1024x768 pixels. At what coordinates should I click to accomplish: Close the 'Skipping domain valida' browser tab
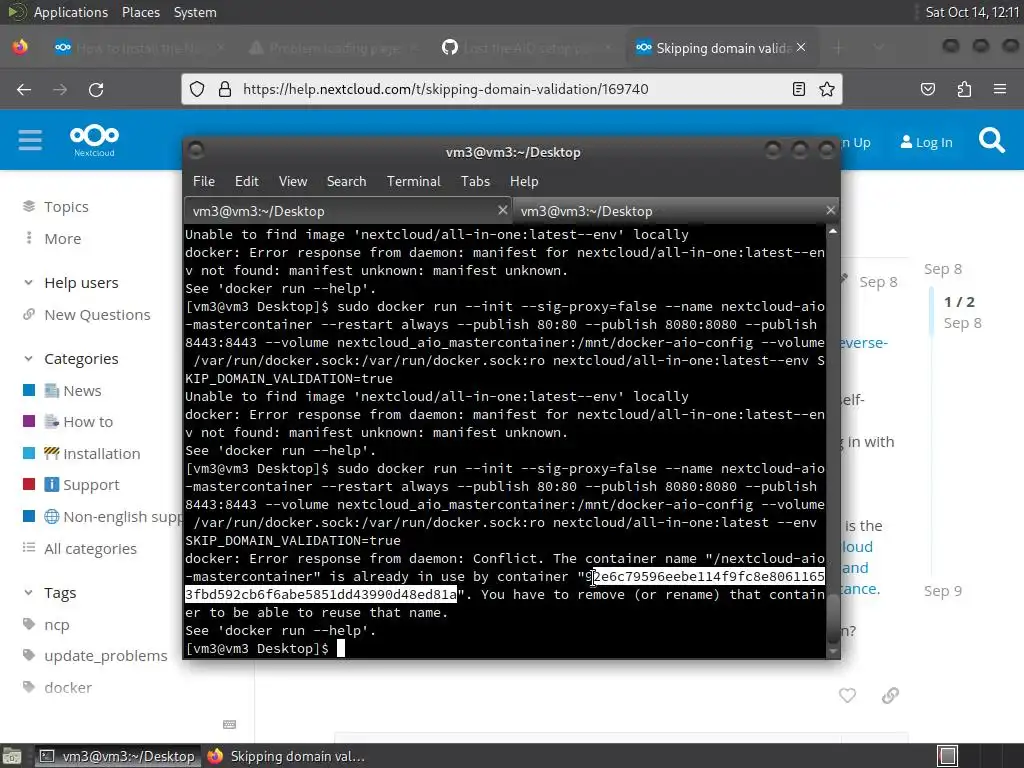point(801,48)
